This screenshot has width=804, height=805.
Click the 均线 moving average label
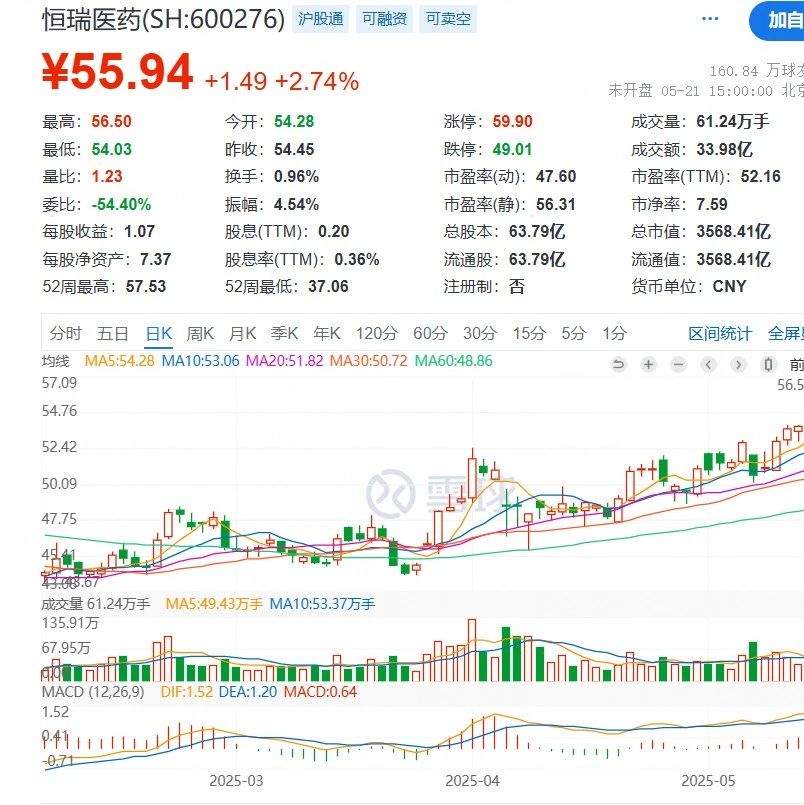point(55,361)
